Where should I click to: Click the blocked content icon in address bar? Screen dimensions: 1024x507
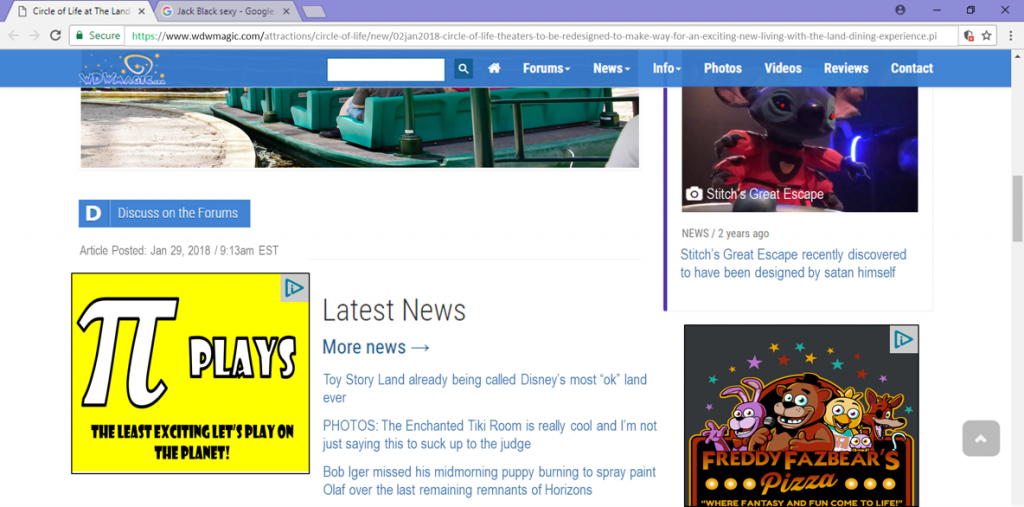[969, 35]
